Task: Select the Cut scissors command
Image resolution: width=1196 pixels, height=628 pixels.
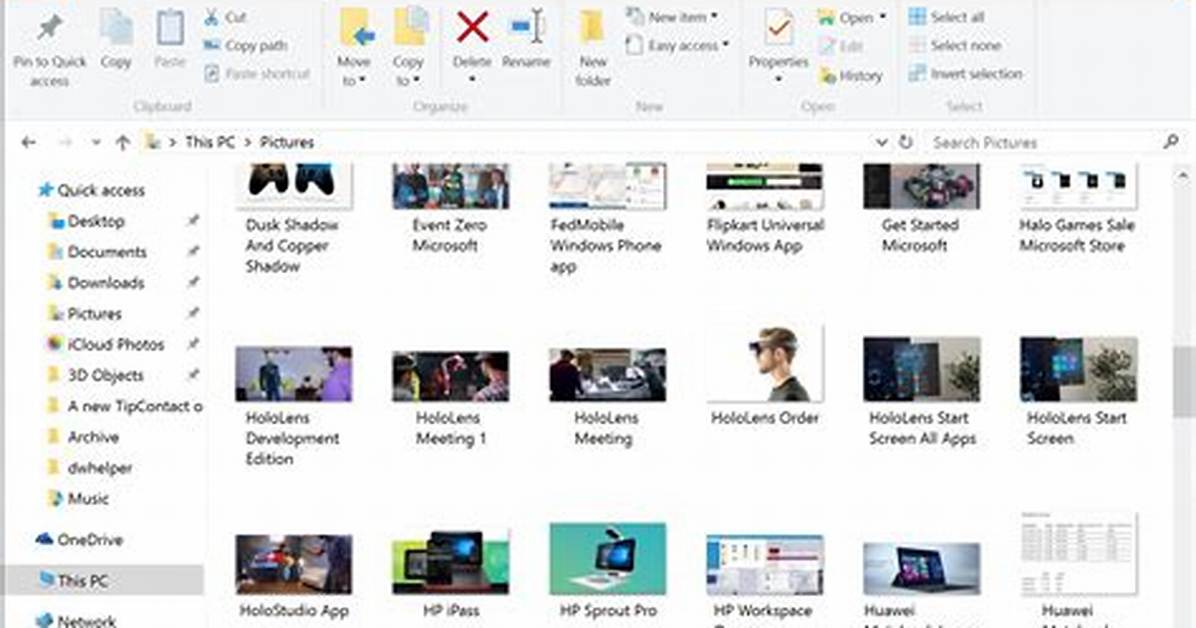Action: [x=226, y=17]
